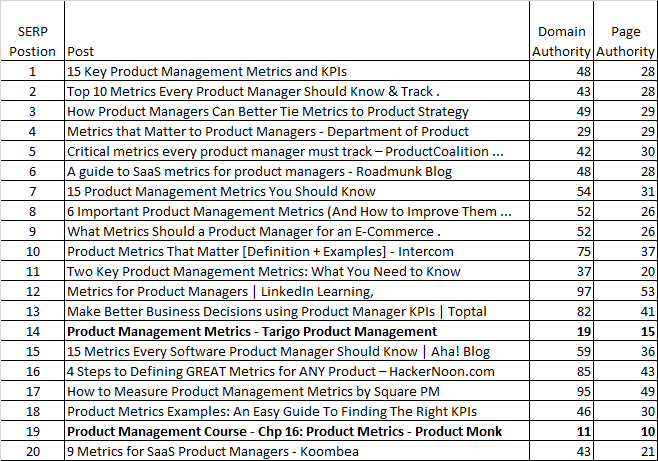Click the "Top 10 Metrics Every Product Manager" post

click(x=254, y=91)
